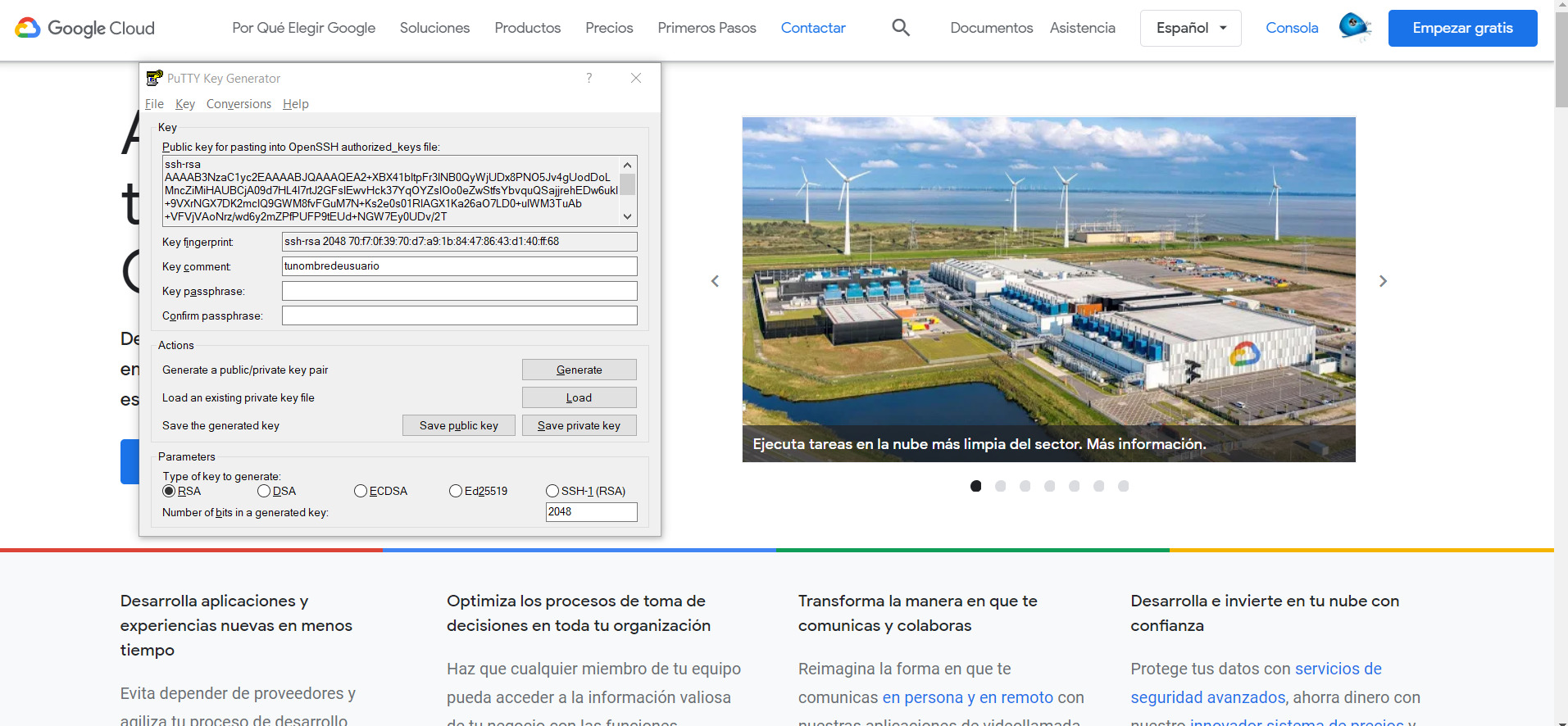Click Save private key button
Image resolution: width=1568 pixels, height=726 pixels.
coord(579,425)
